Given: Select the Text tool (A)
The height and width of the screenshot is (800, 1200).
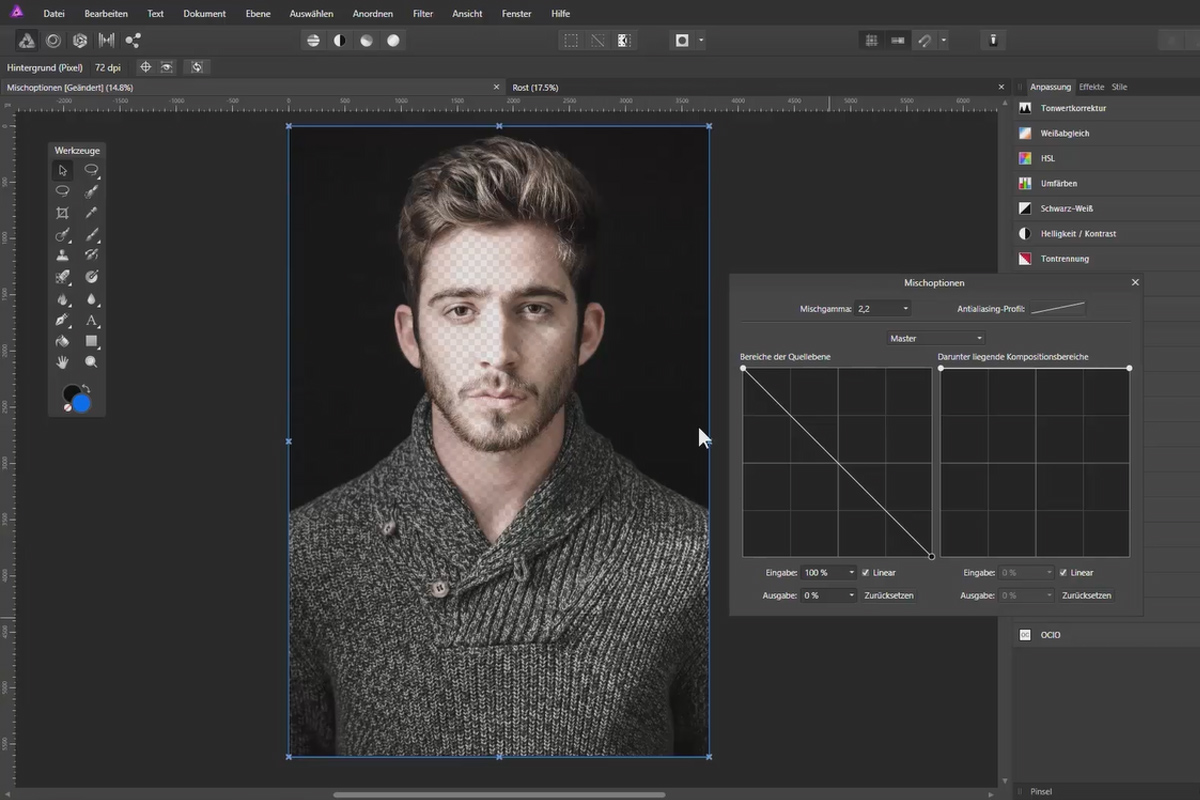Looking at the screenshot, I should 91,320.
